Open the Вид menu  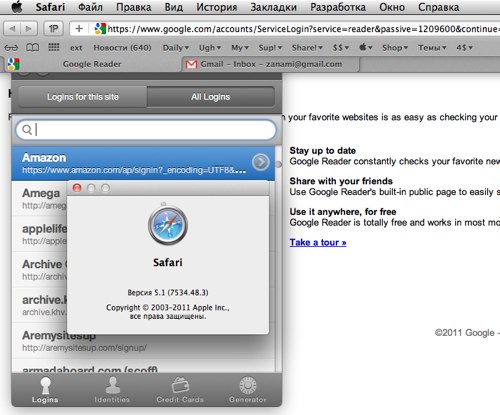pyautogui.click(x=174, y=7)
